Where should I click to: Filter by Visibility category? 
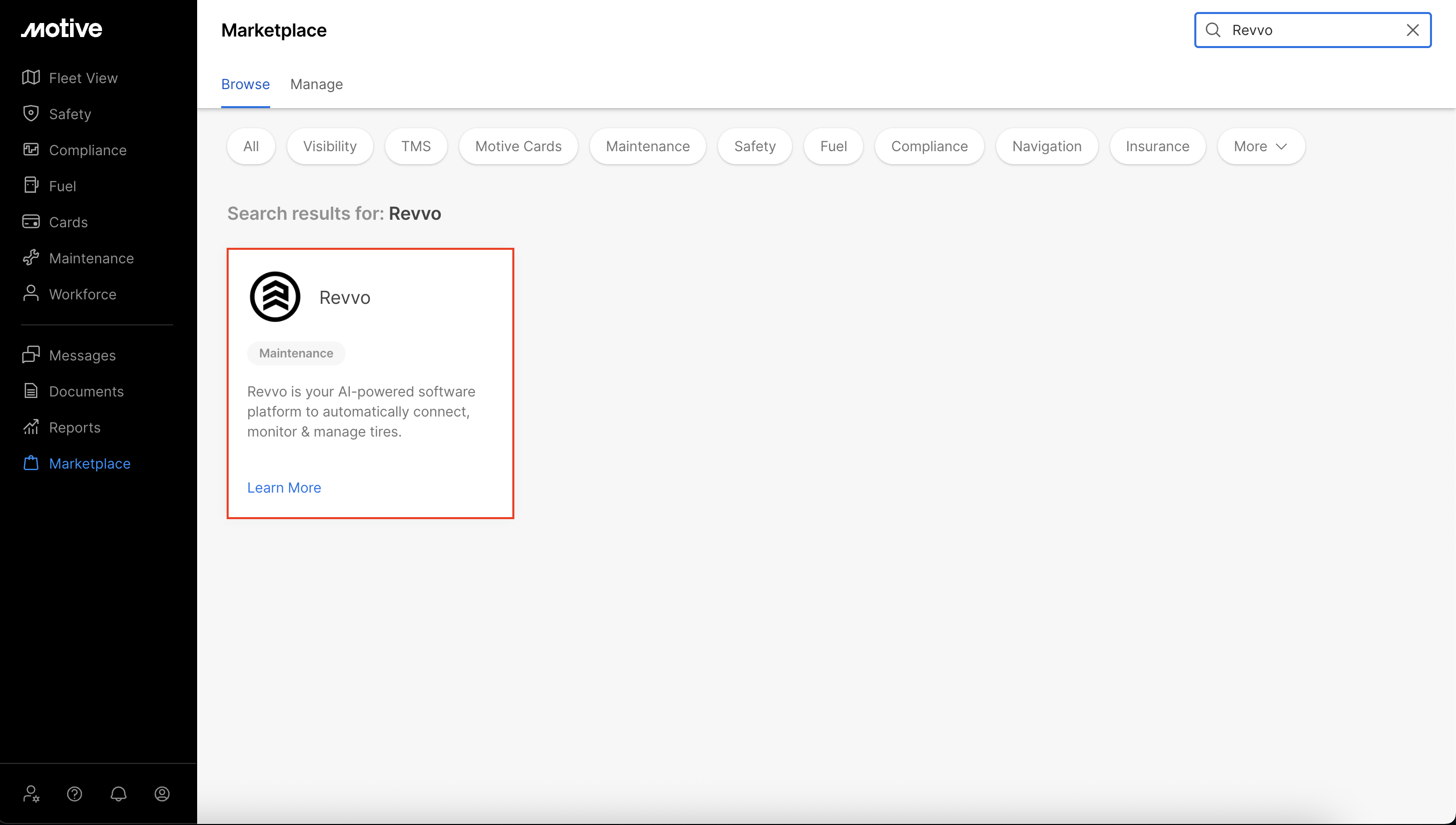click(330, 146)
